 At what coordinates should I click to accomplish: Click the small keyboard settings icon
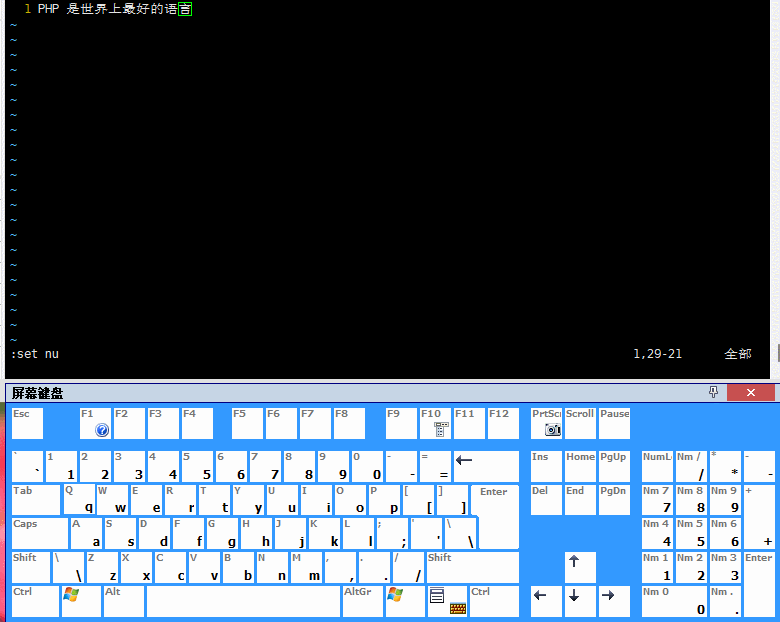coord(458,608)
